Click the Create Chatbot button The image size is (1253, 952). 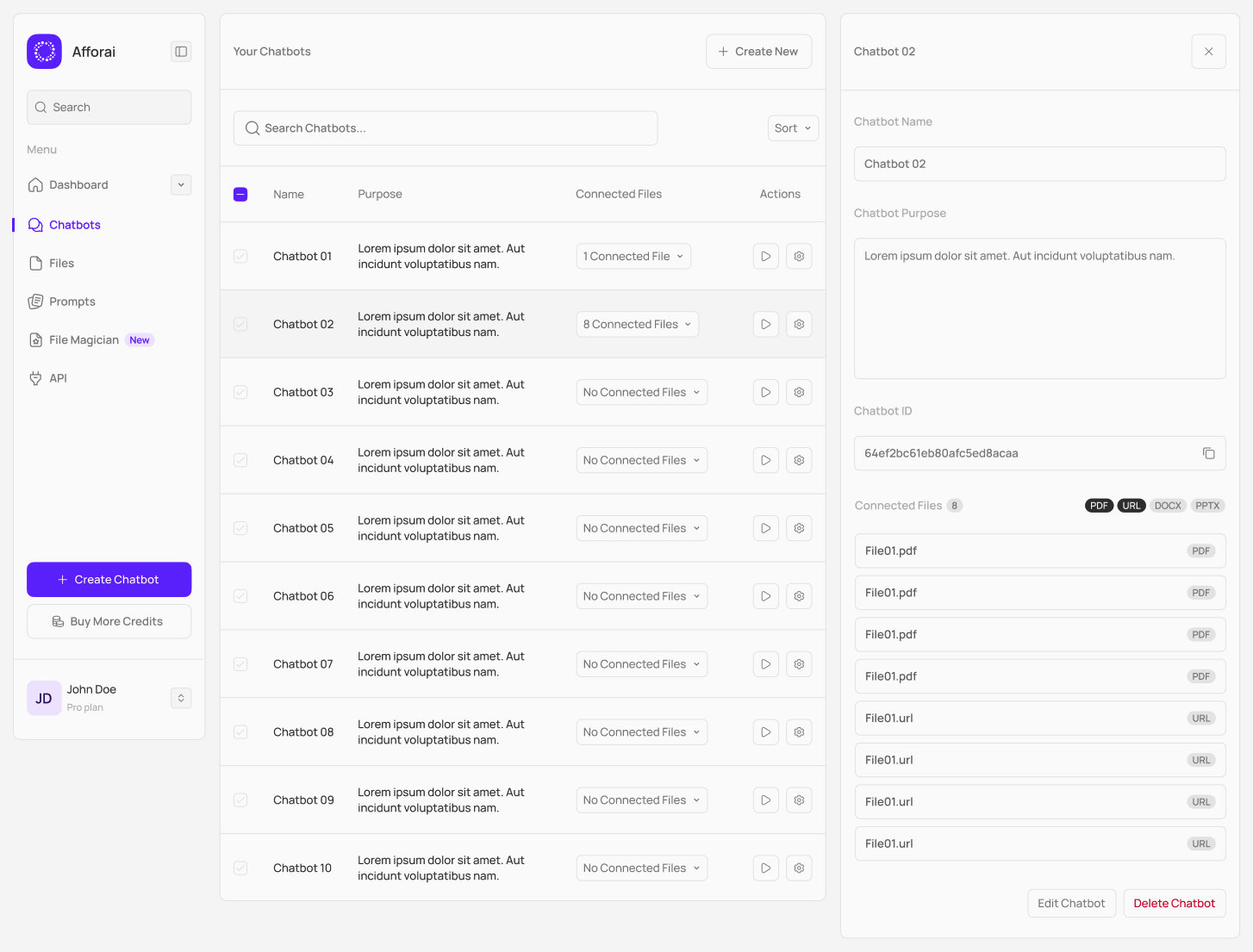109,579
